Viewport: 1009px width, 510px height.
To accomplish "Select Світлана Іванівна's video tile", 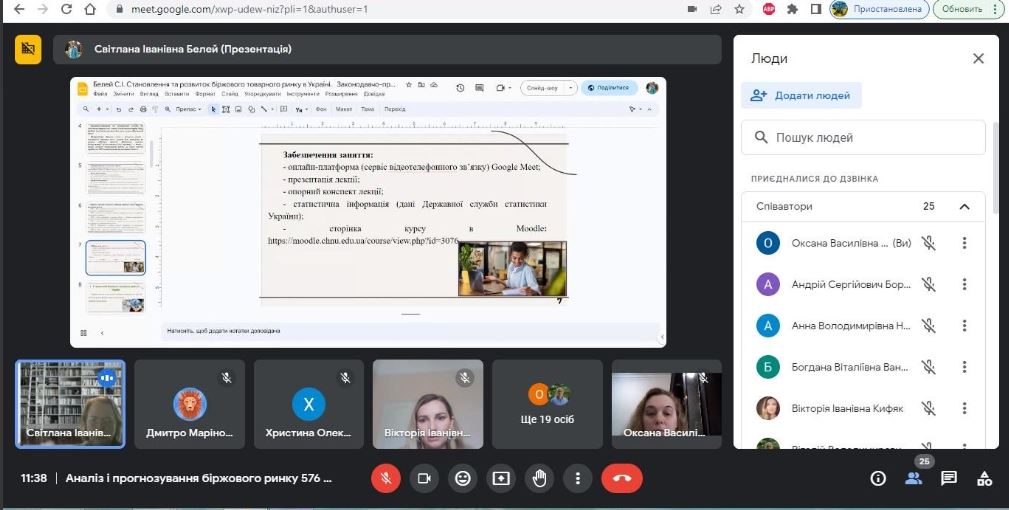I will (x=70, y=404).
